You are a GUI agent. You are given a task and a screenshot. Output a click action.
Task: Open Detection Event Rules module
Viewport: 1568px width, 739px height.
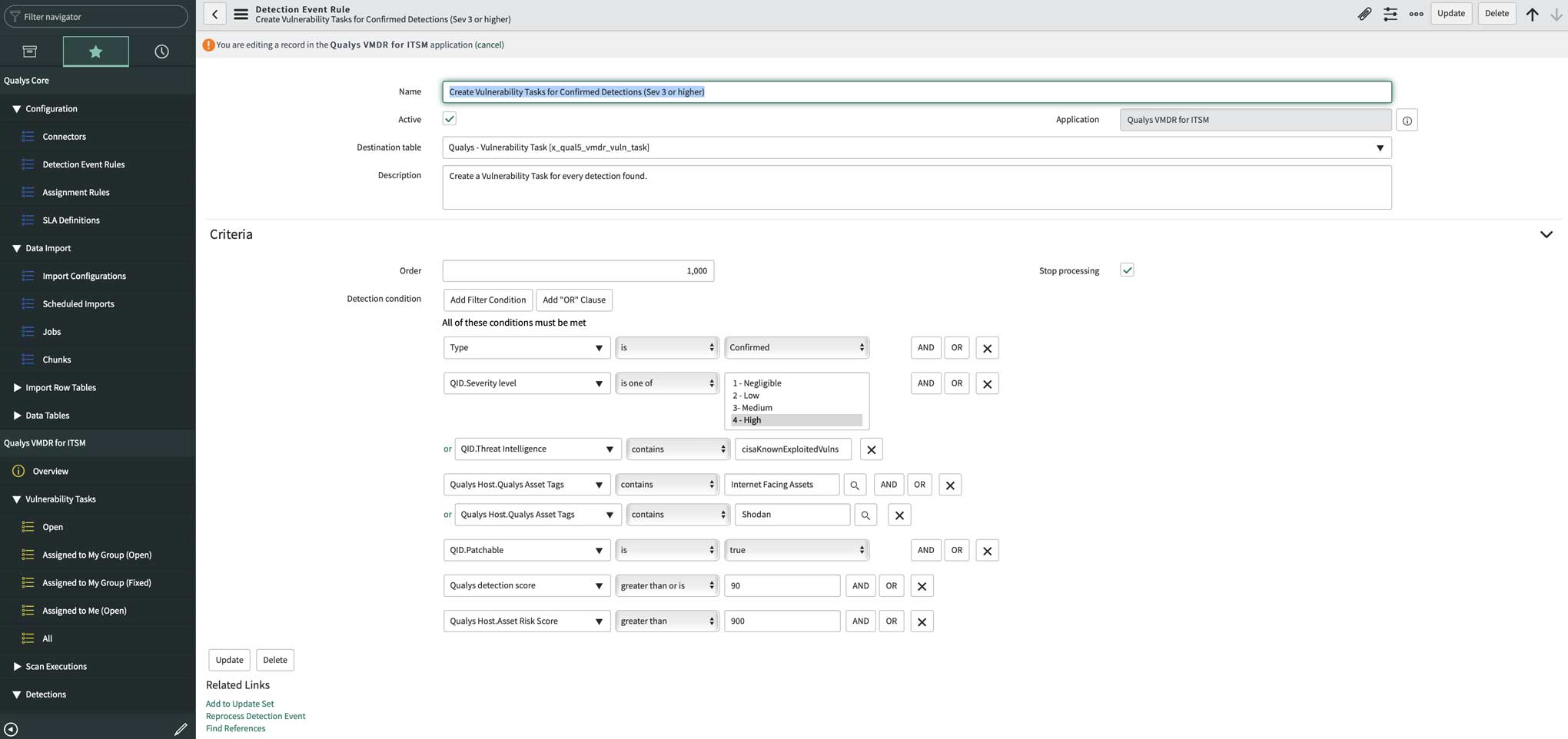tap(83, 164)
